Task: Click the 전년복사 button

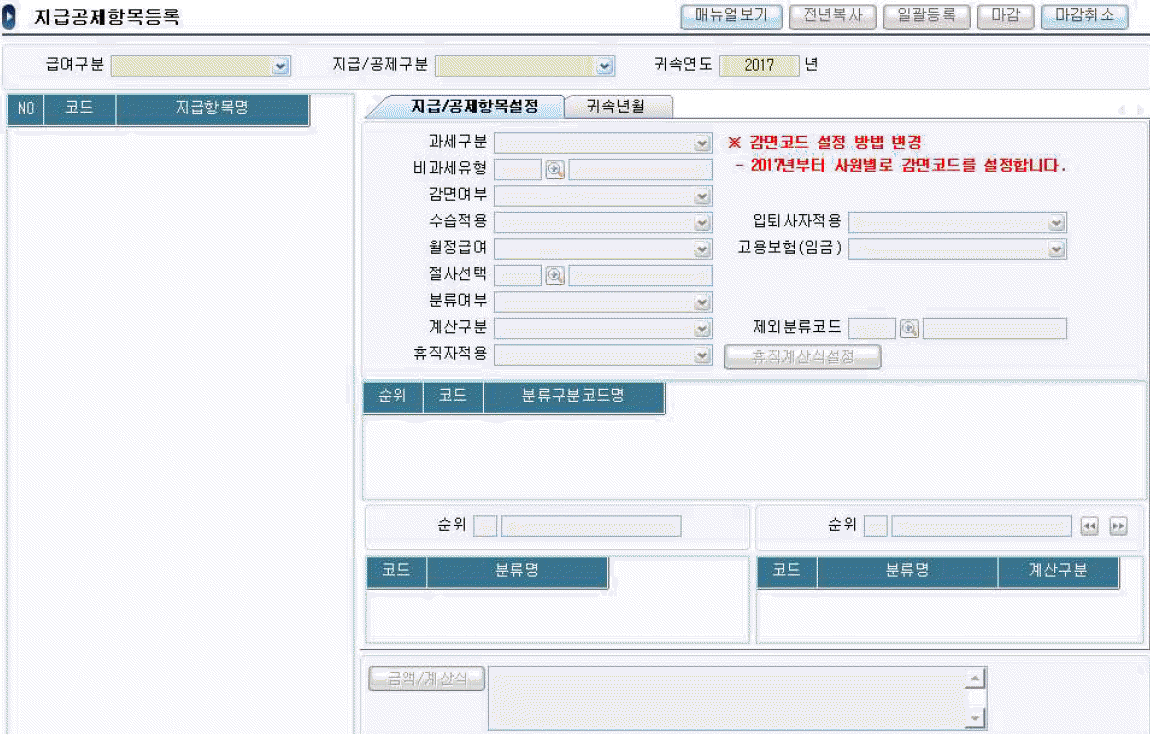Action: (x=832, y=16)
